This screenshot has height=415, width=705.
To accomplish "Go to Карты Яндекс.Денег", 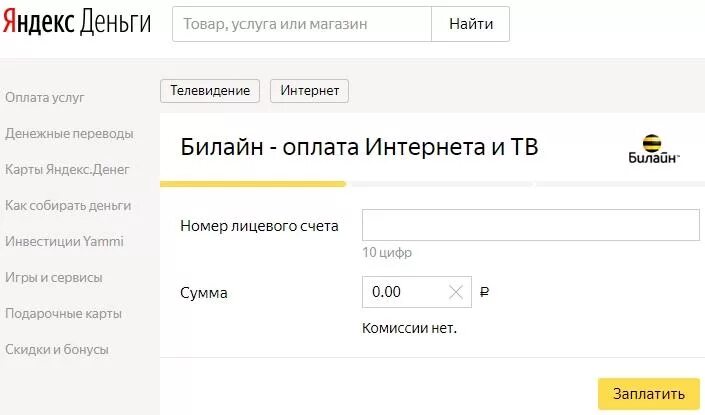I will point(67,170).
